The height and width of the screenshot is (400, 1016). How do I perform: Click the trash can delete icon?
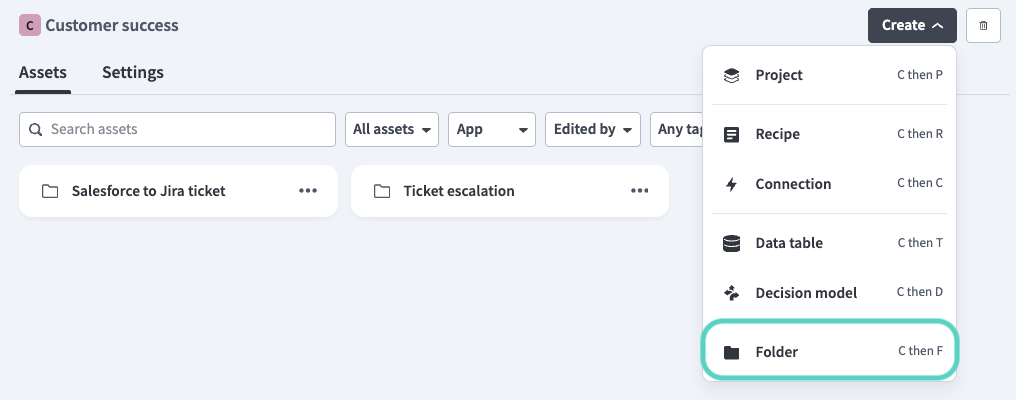pyautogui.click(x=983, y=25)
